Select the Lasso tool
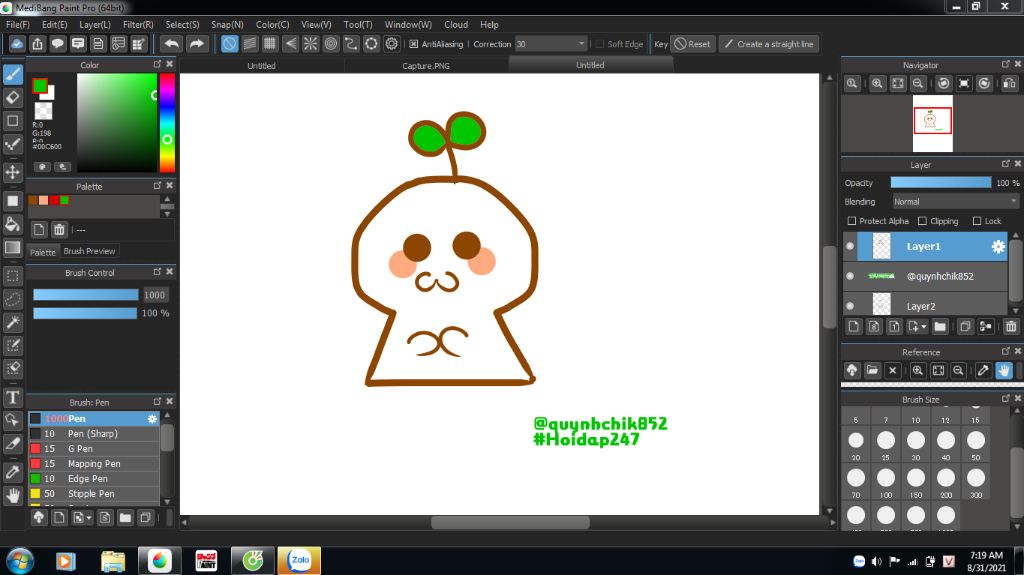Screen dimensions: 1024x575 coord(12,299)
